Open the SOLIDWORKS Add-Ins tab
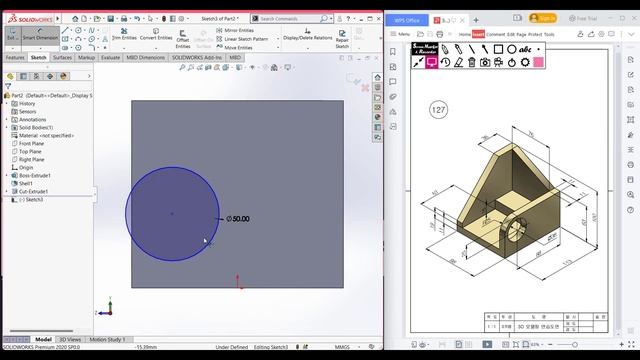The height and width of the screenshot is (360, 640). click(197, 58)
